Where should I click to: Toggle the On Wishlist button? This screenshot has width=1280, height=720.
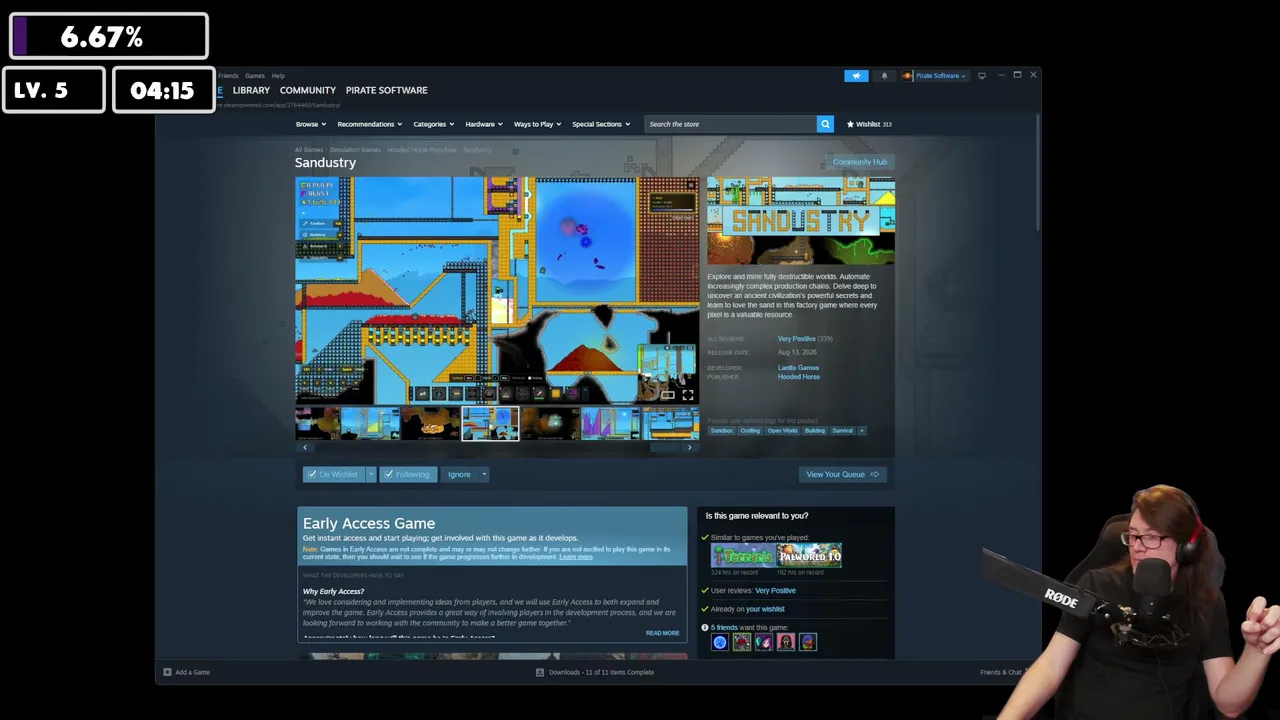[x=333, y=474]
